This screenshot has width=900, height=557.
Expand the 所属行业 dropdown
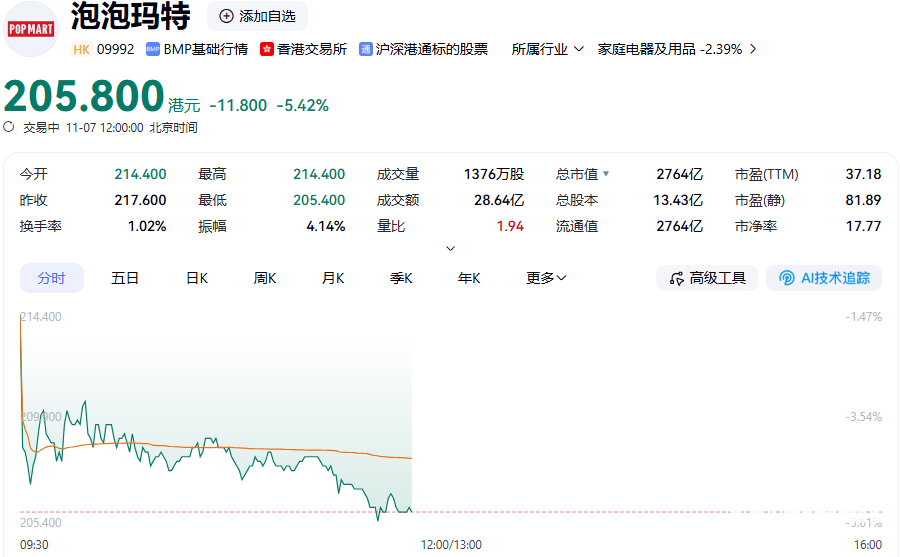point(578,49)
